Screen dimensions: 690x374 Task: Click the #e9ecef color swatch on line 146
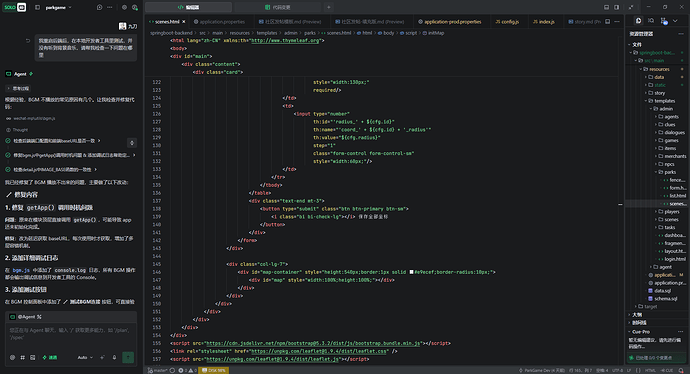pos(411,272)
